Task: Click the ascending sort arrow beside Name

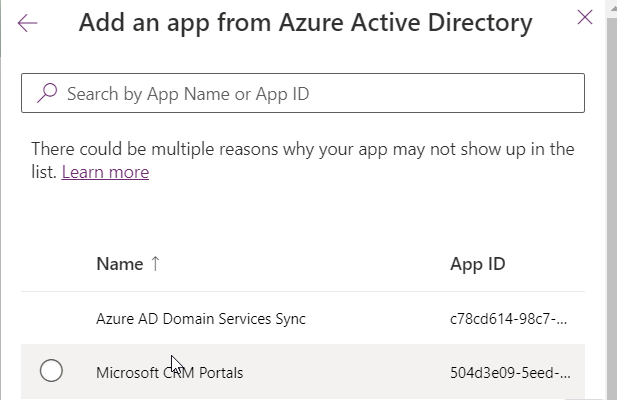Action: click(x=155, y=264)
